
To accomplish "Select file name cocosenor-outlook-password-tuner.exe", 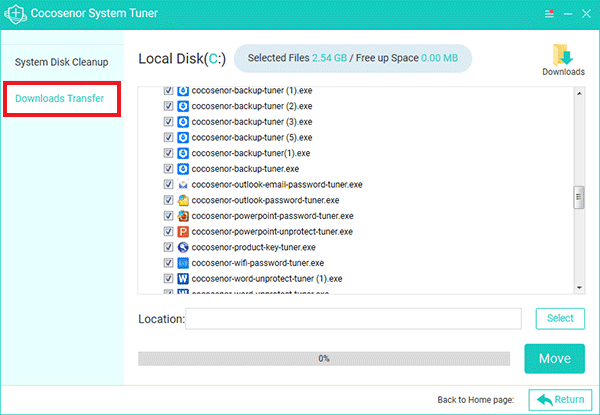I will 266,200.
